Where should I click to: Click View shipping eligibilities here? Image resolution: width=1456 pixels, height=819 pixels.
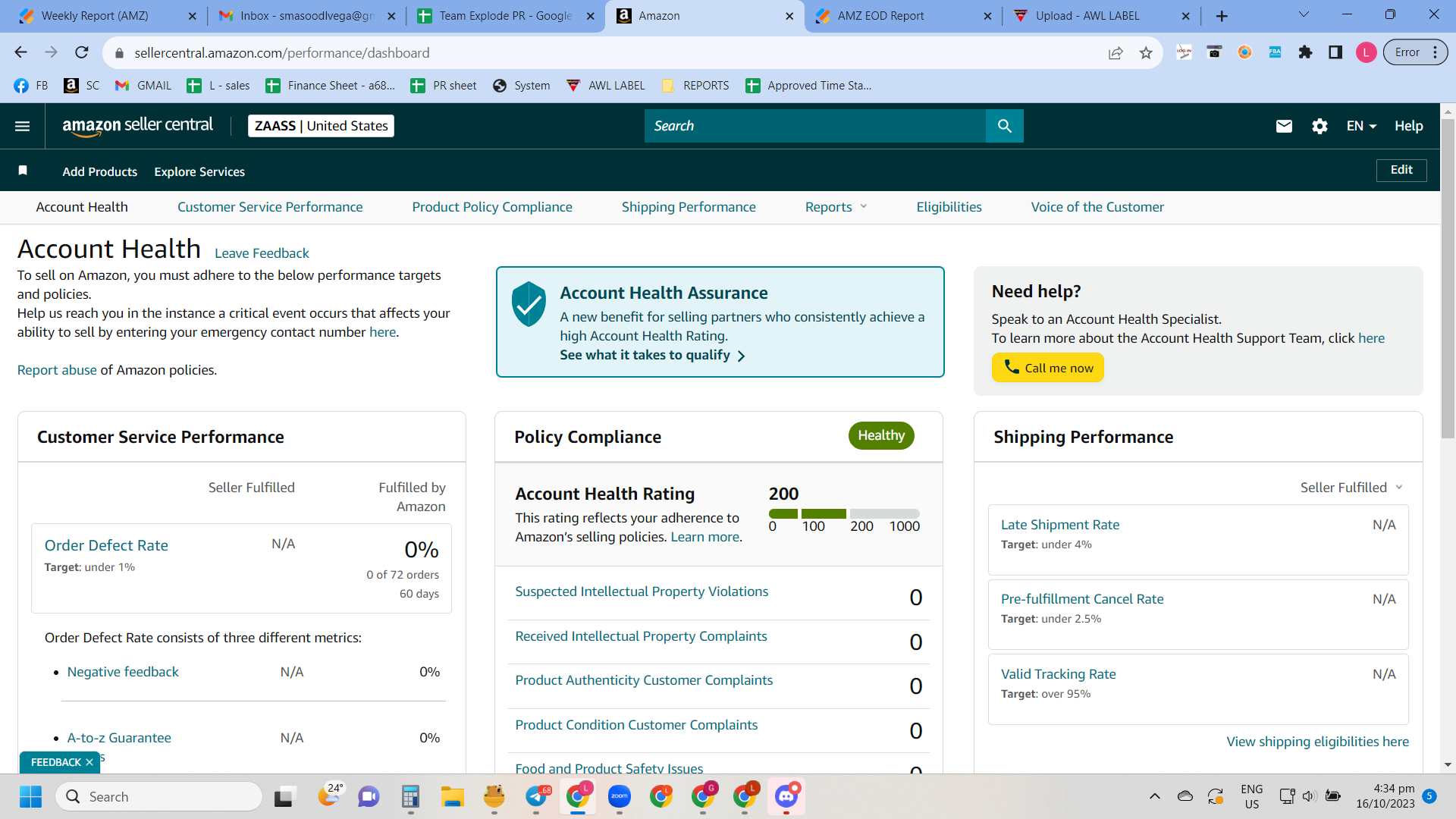pyautogui.click(x=1317, y=742)
